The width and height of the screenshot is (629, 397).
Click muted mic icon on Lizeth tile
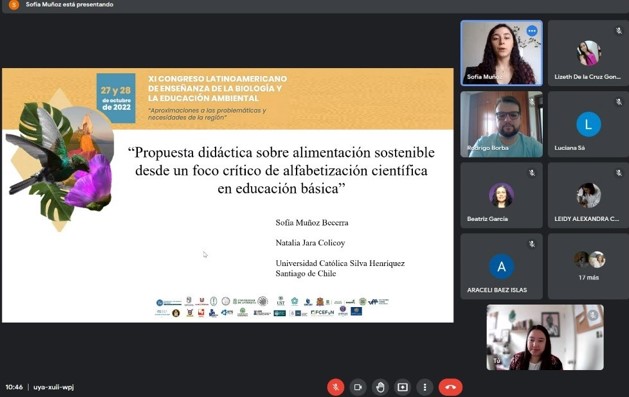619,30
